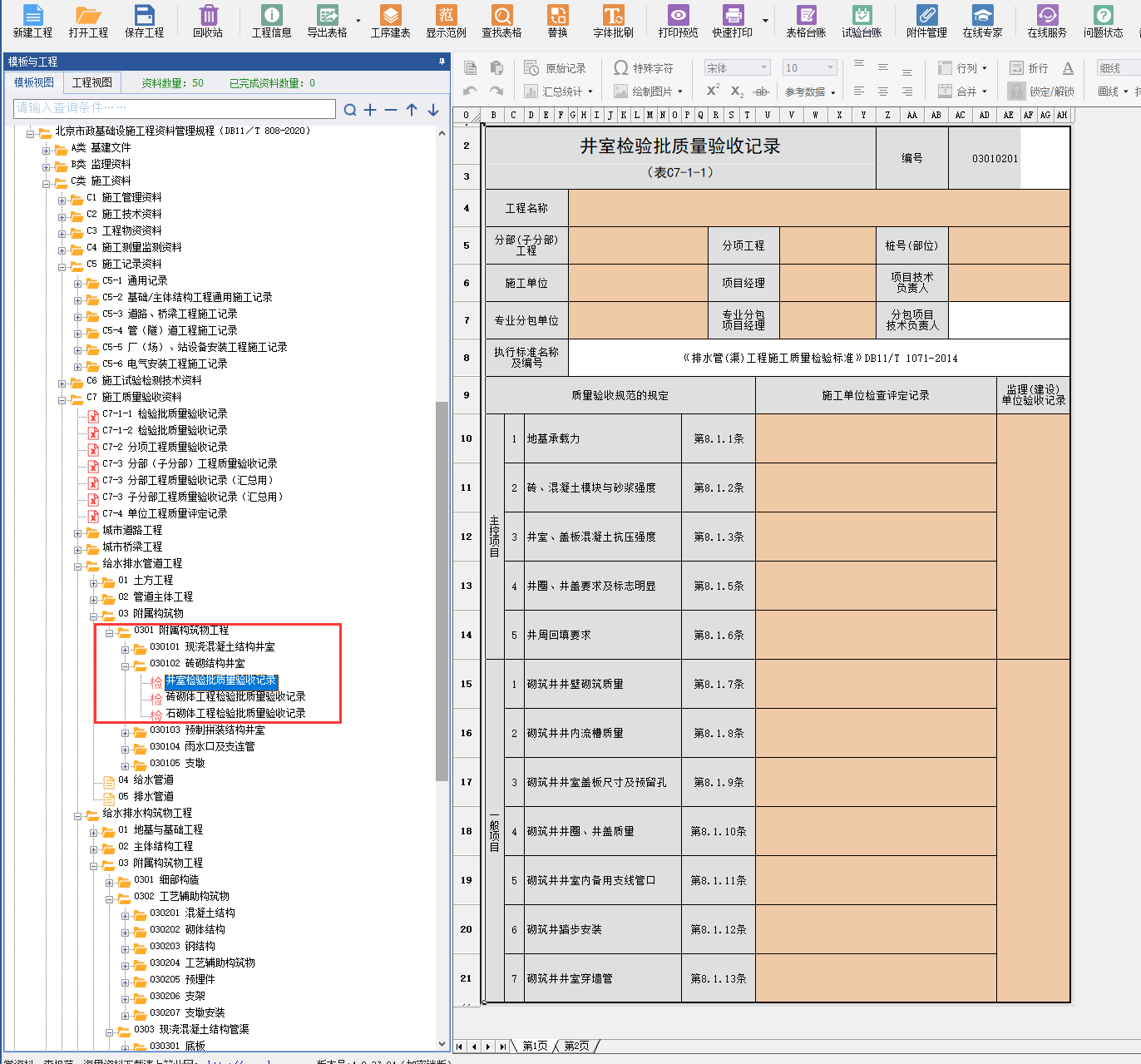Show examples with 显示范例
Viewport: 1141px width, 1064px height.
click(x=447, y=21)
